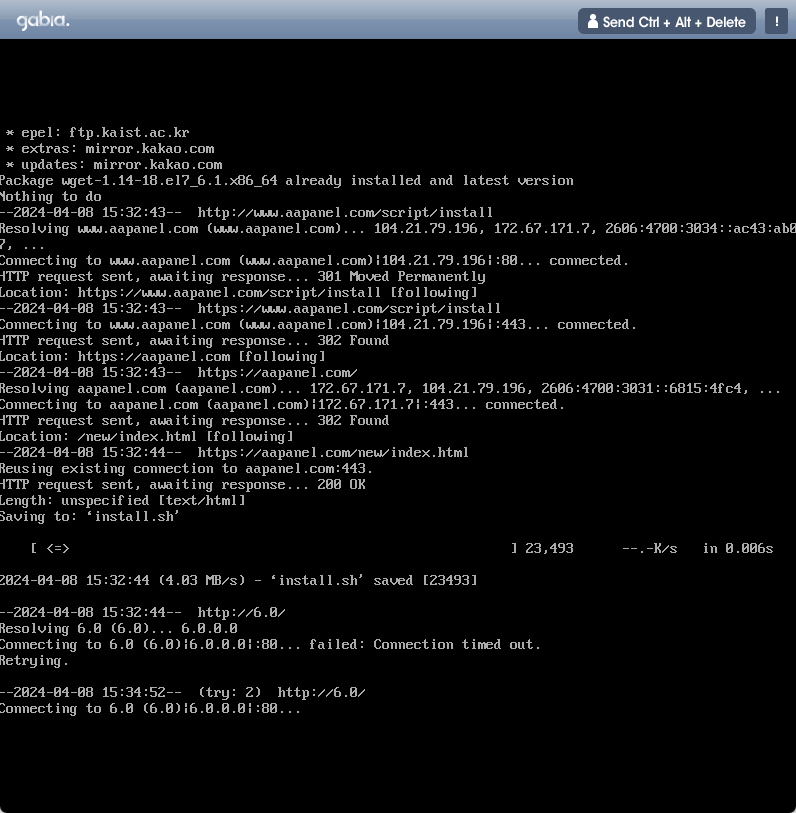
Task: Click the '(try: 2) http://6.0/' line
Action: pos(183,693)
